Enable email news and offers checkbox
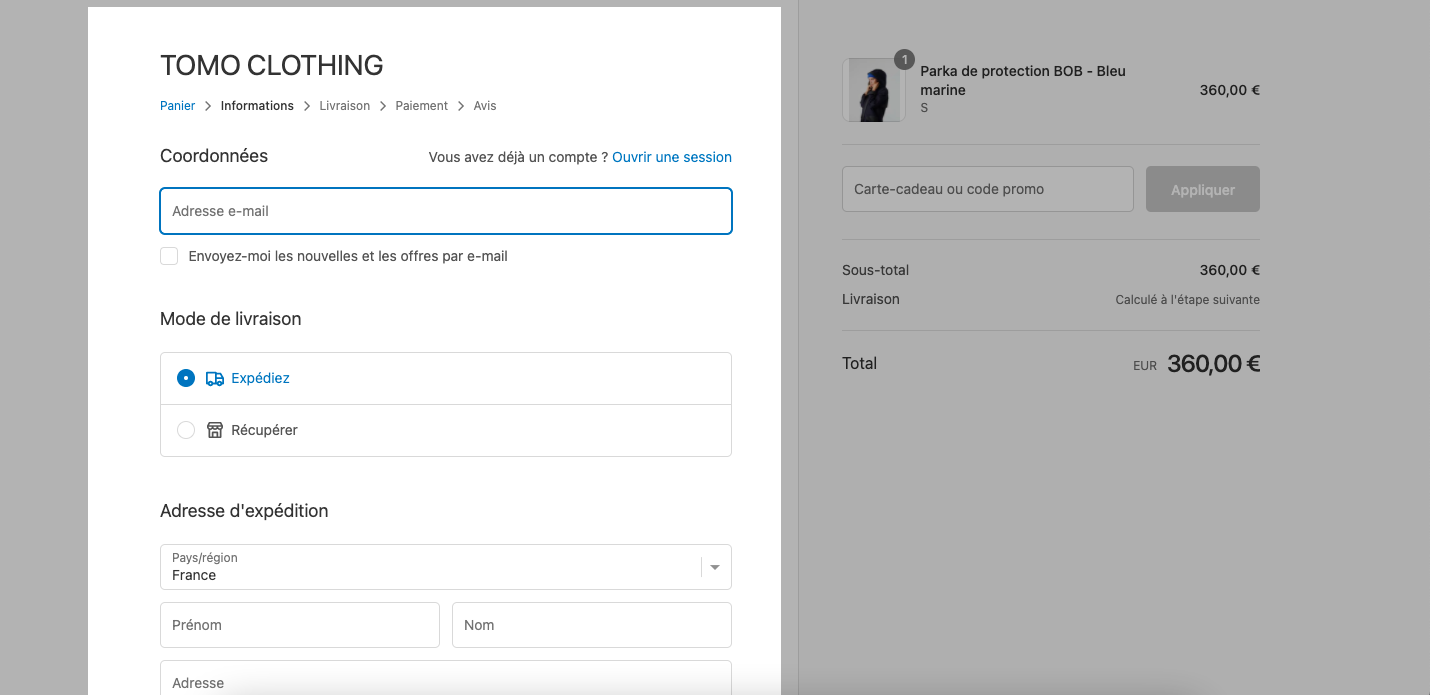Image resolution: width=1430 pixels, height=695 pixels. (x=169, y=256)
